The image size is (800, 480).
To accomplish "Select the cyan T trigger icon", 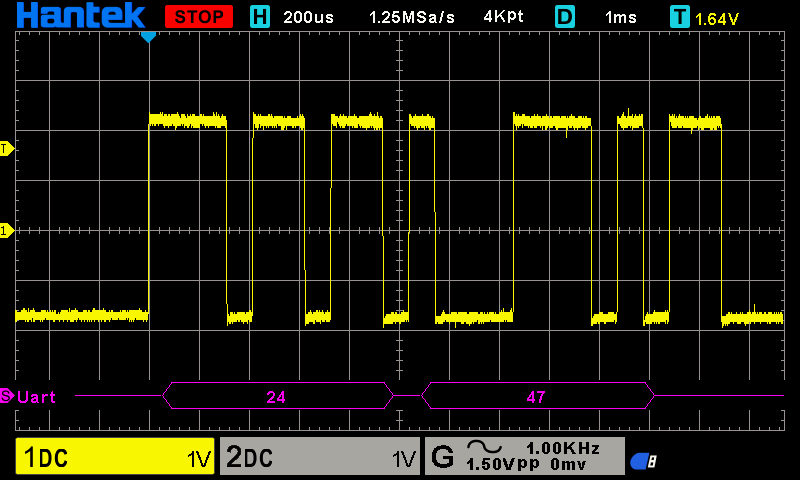I will point(680,17).
